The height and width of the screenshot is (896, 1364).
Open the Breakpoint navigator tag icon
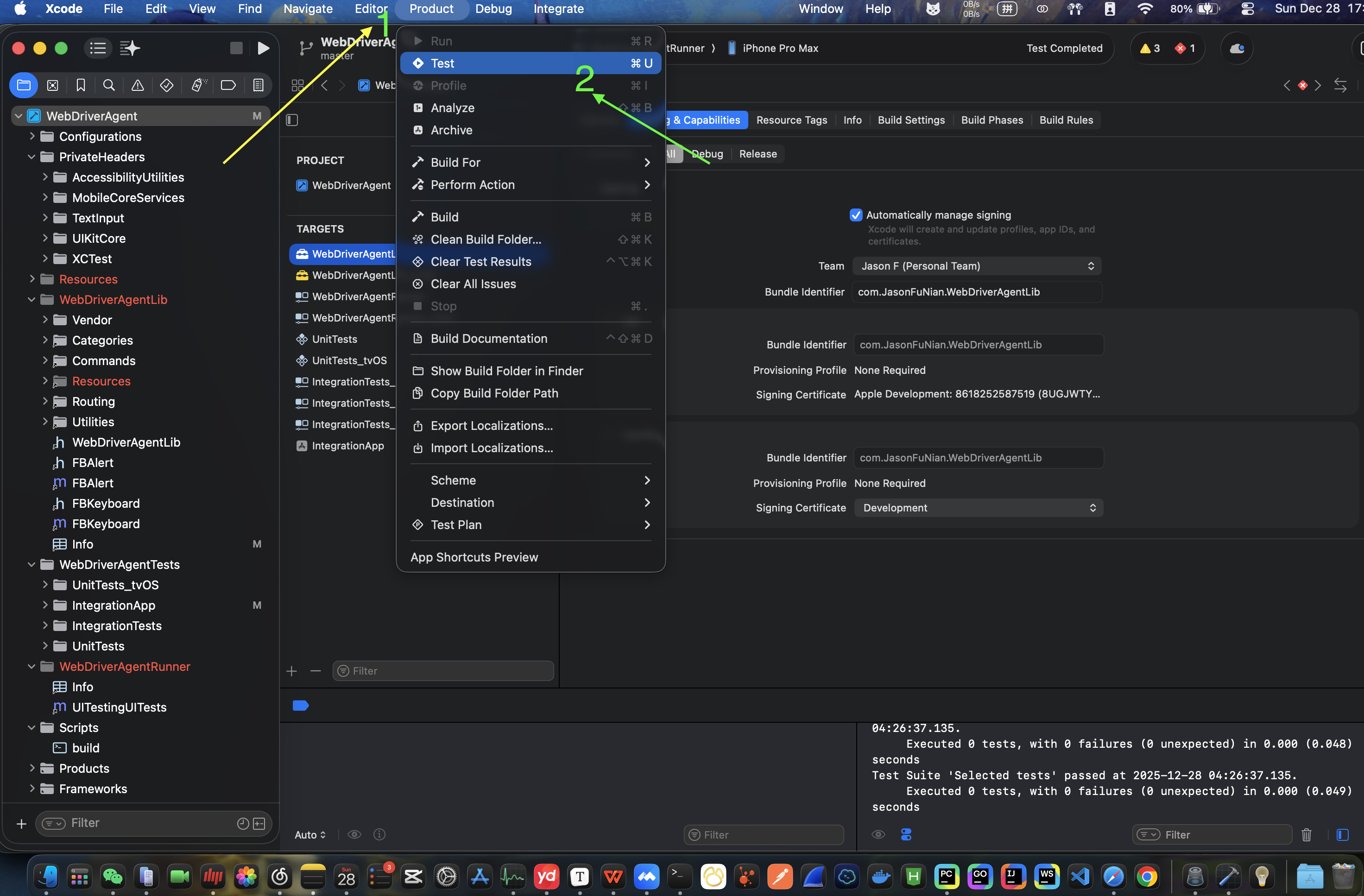(228, 85)
